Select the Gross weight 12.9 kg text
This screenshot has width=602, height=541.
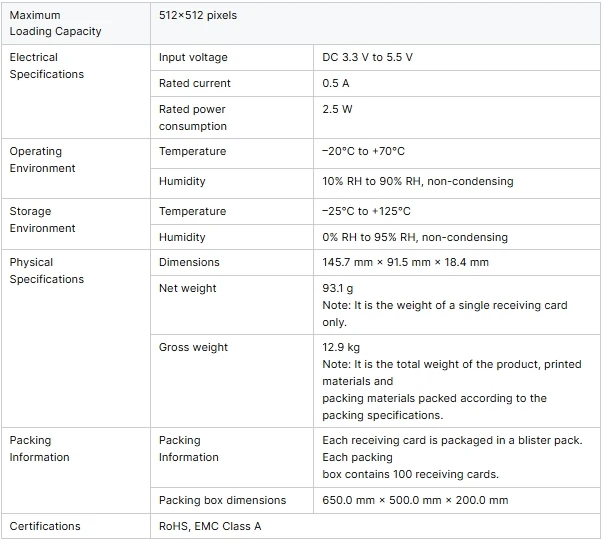click(x=341, y=347)
